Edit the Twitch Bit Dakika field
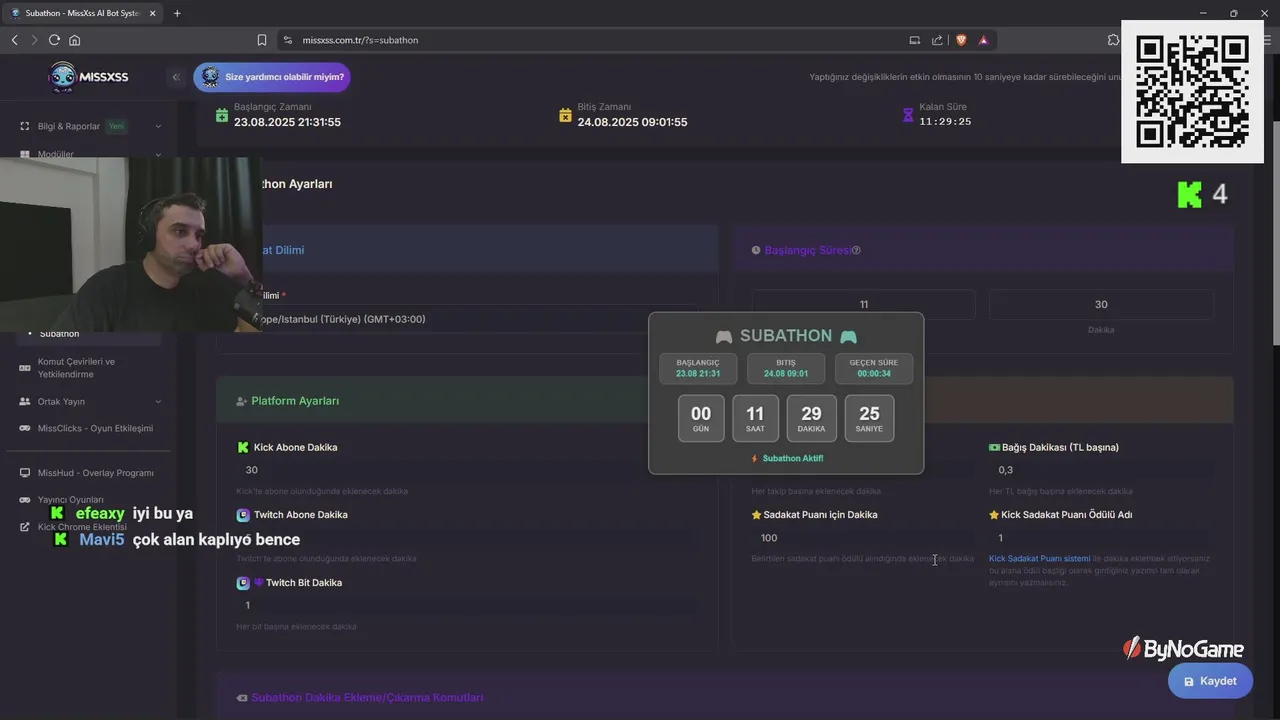This screenshot has width=1280, height=720. (466, 605)
